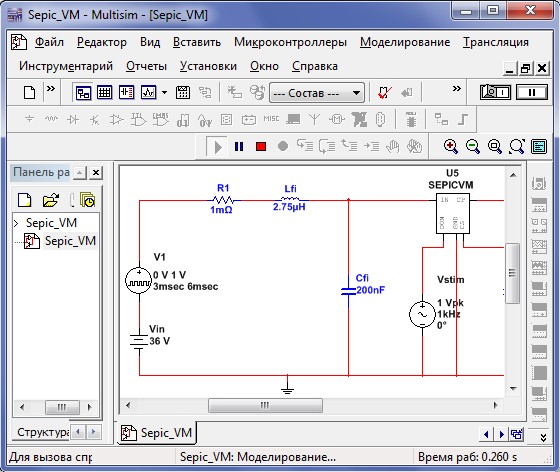This screenshot has width=560, height=472.
Task: Place an Analog op-amp component
Action: (116, 119)
